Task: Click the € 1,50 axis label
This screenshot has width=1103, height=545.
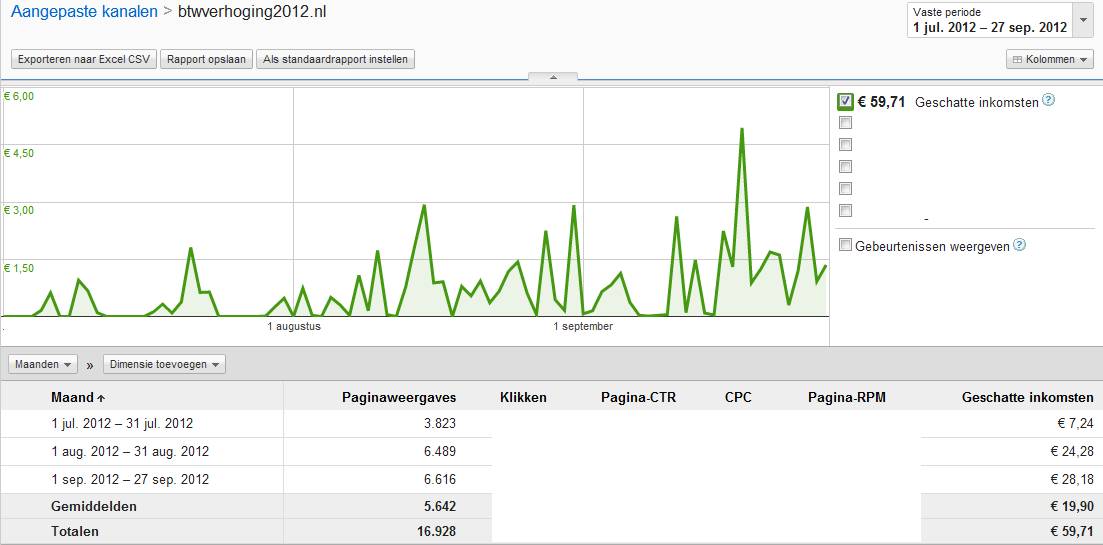Action: coord(19,268)
